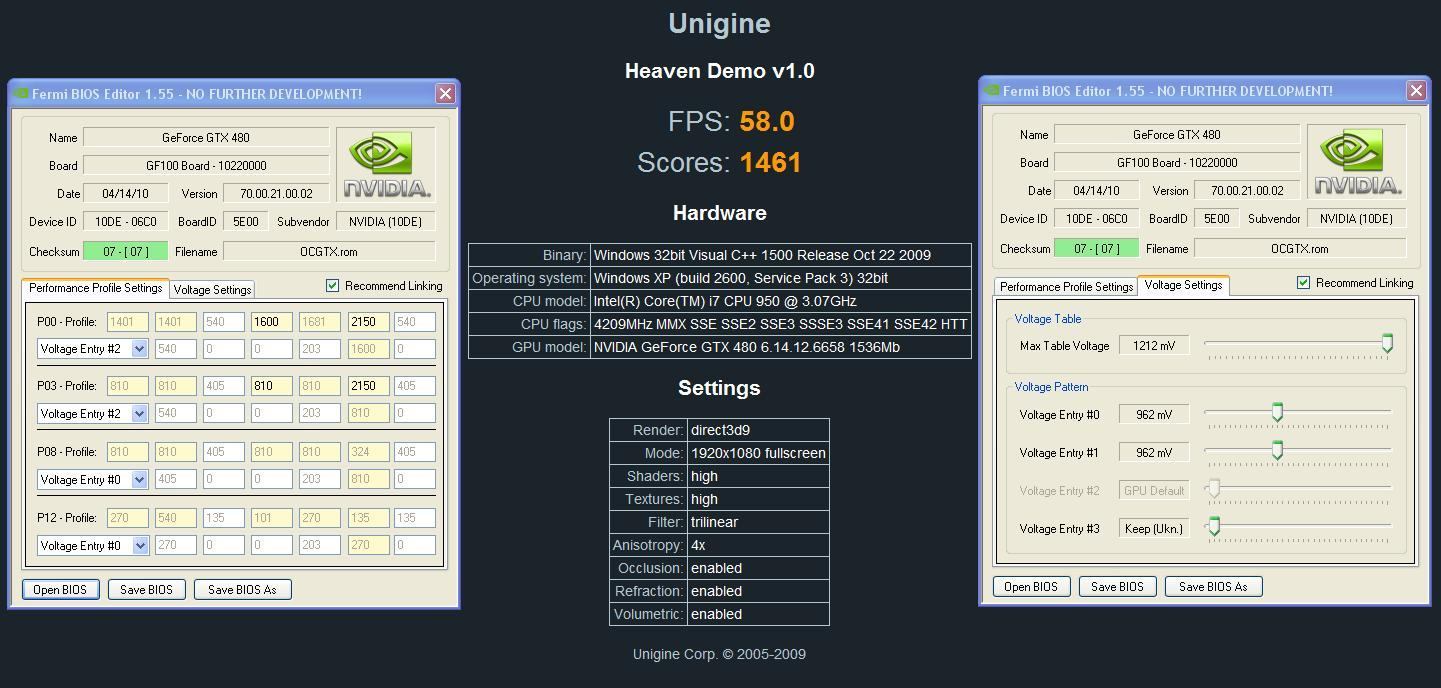Viewport: 1441px width, 688px height.
Task: Click NVIDIA logo in right BIOS Editor window
Action: click(x=1357, y=160)
